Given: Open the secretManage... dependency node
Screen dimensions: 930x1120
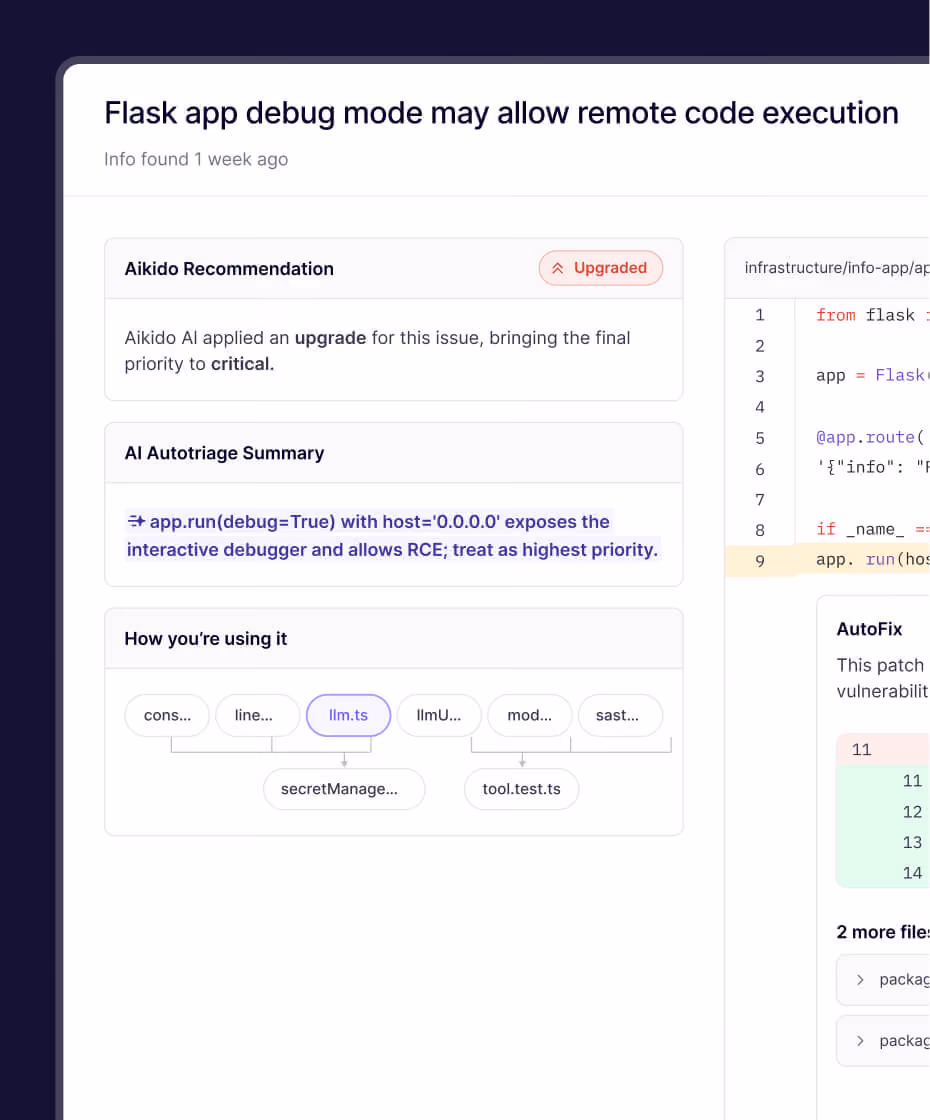Looking at the screenshot, I should 344,789.
